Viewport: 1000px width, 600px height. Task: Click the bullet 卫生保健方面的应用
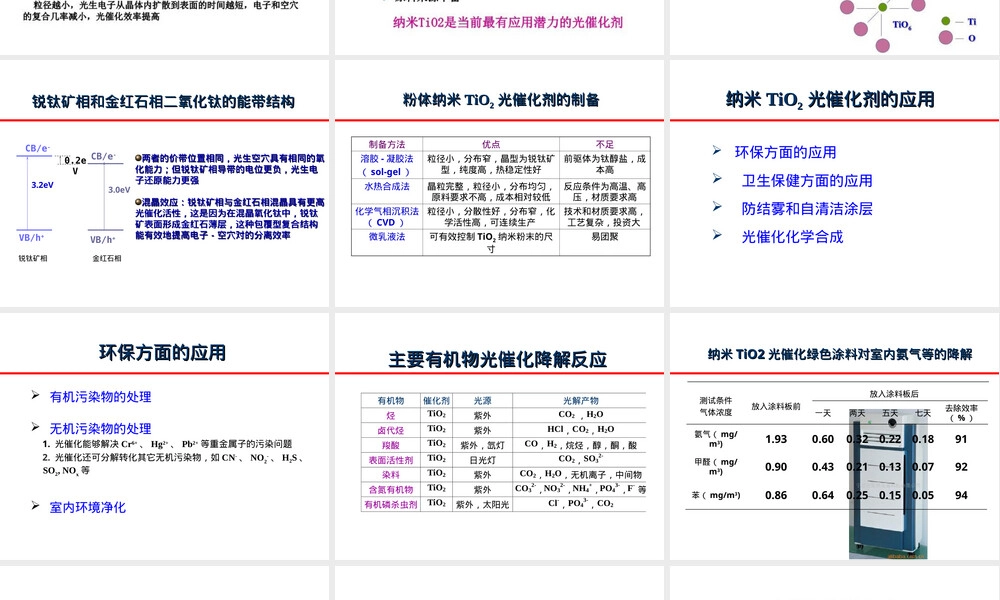tap(807, 180)
